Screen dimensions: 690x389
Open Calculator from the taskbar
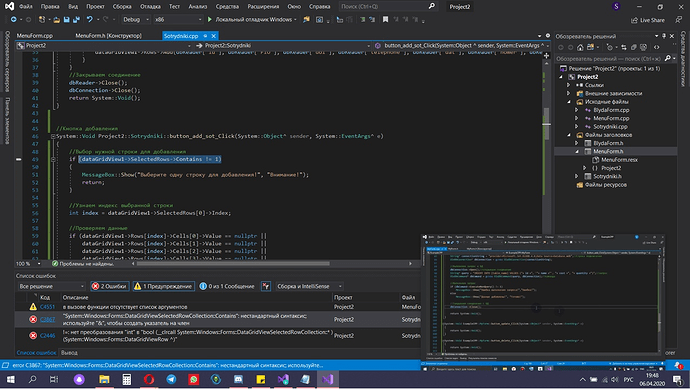point(126,379)
